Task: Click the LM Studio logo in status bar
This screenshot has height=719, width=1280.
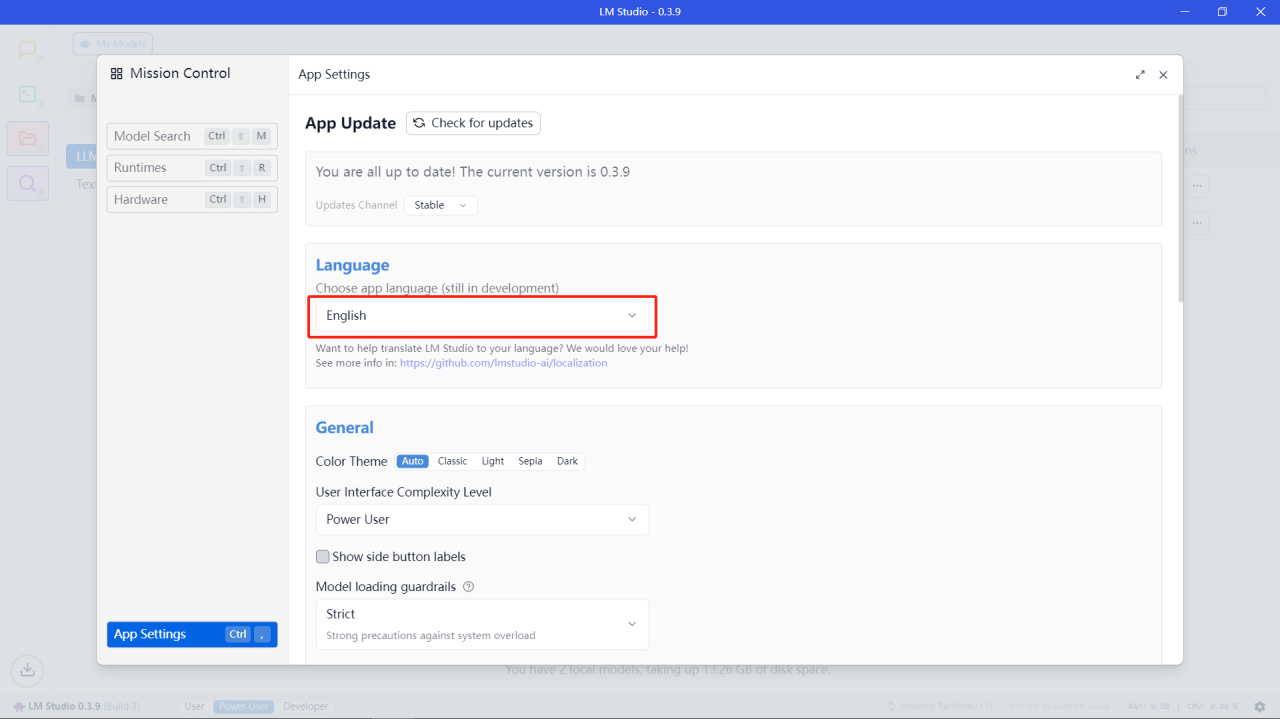Action: pos(19,706)
